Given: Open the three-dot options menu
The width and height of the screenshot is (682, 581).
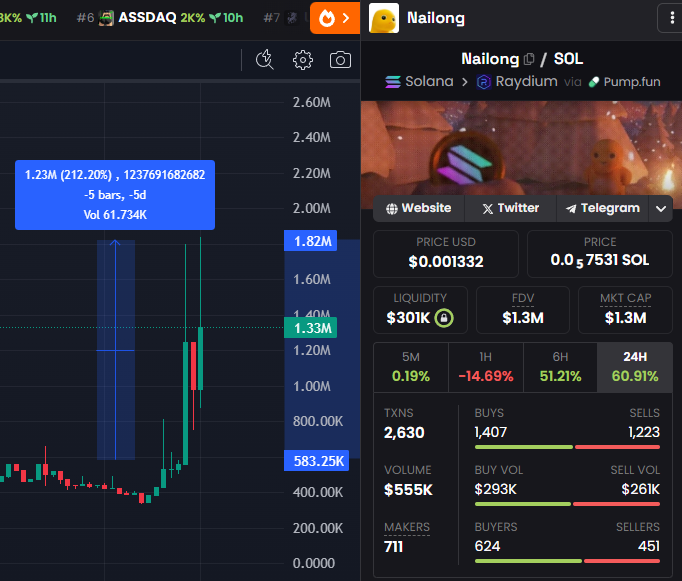Looking at the screenshot, I should click(672, 18).
